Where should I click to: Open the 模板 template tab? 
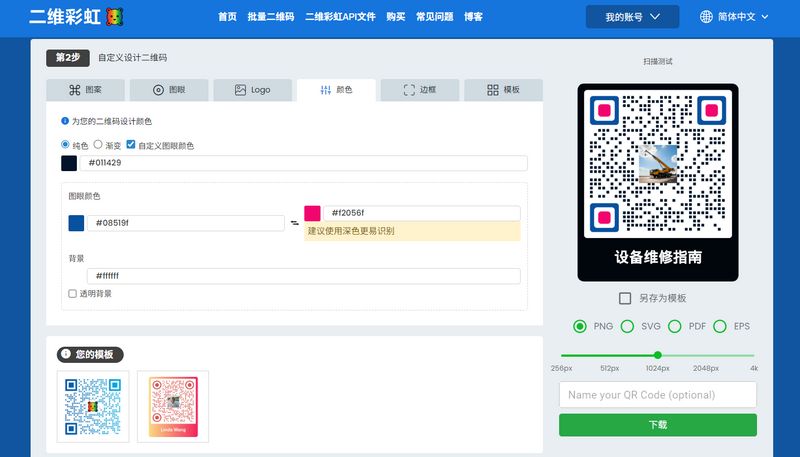coord(503,90)
